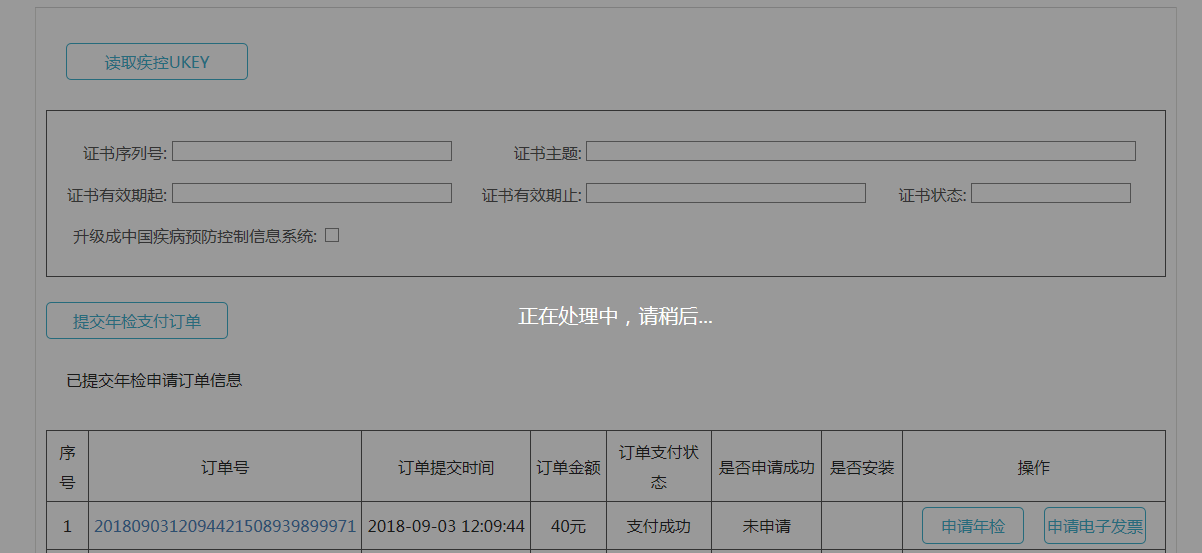Screen dimensions: 1202x553
Task: Select the 订单提交时间 column header
Action: tap(446, 467)
